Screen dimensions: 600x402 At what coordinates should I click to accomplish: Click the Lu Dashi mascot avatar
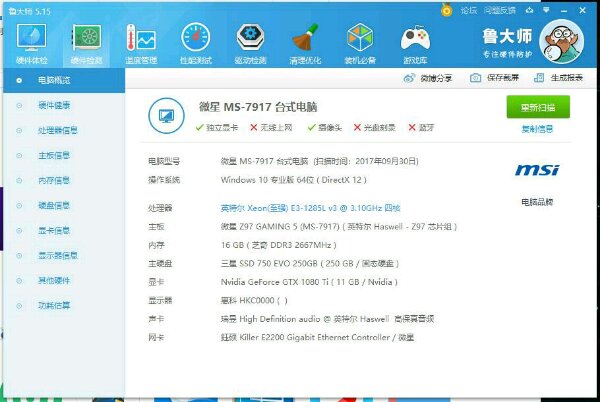point(561,42)
